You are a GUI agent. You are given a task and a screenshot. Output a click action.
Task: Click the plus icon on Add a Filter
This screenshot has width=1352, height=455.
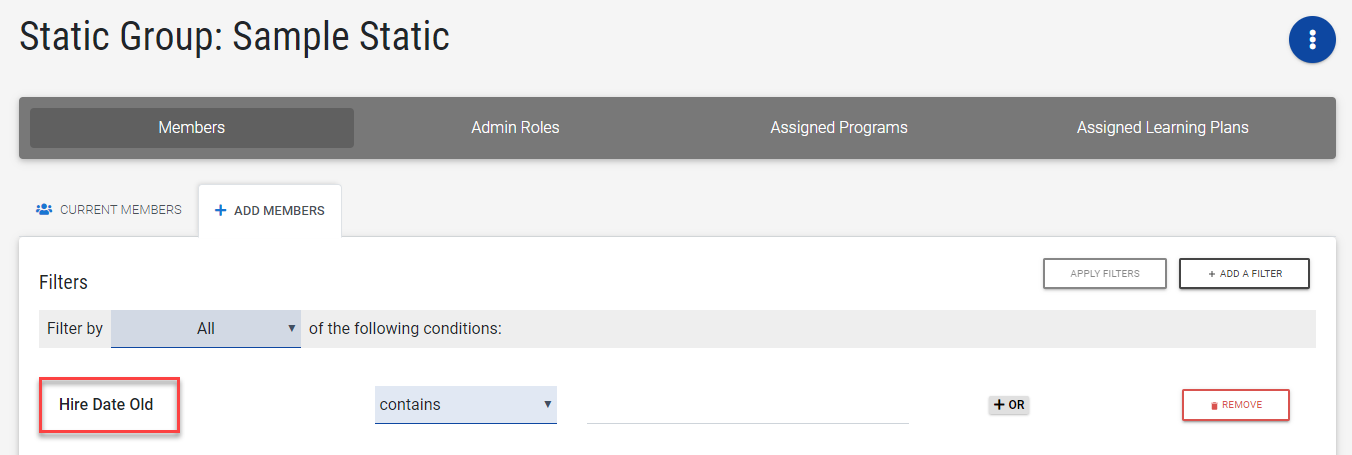coord(1212,273)
